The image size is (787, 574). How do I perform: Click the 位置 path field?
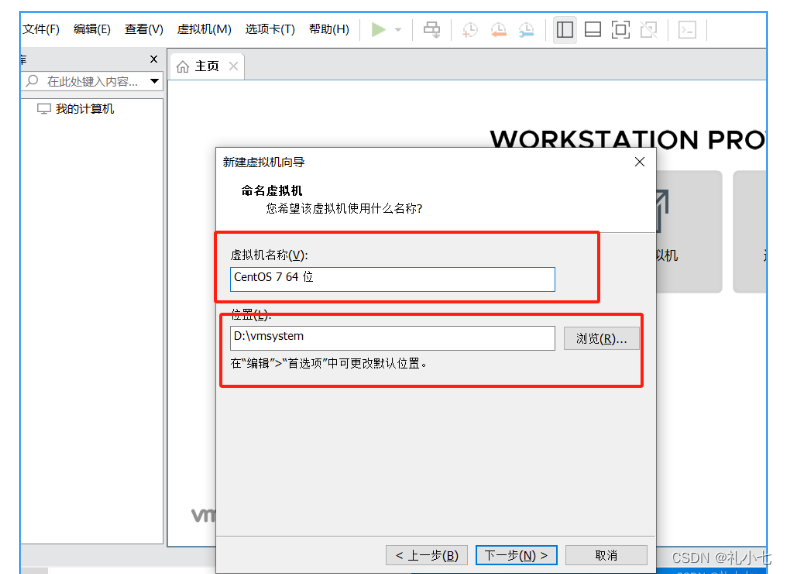click(392, 338)
